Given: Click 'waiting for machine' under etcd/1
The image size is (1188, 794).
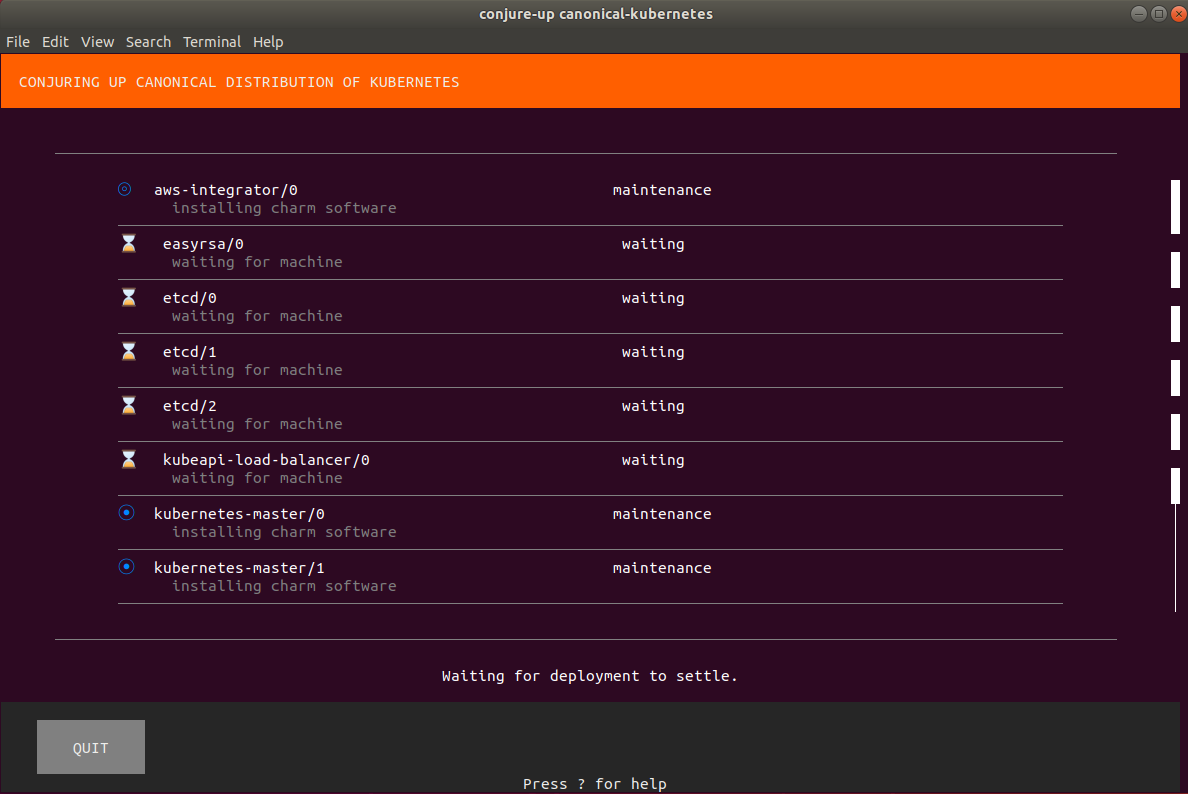Looking at the screenshot, I should tap(257, 370).
